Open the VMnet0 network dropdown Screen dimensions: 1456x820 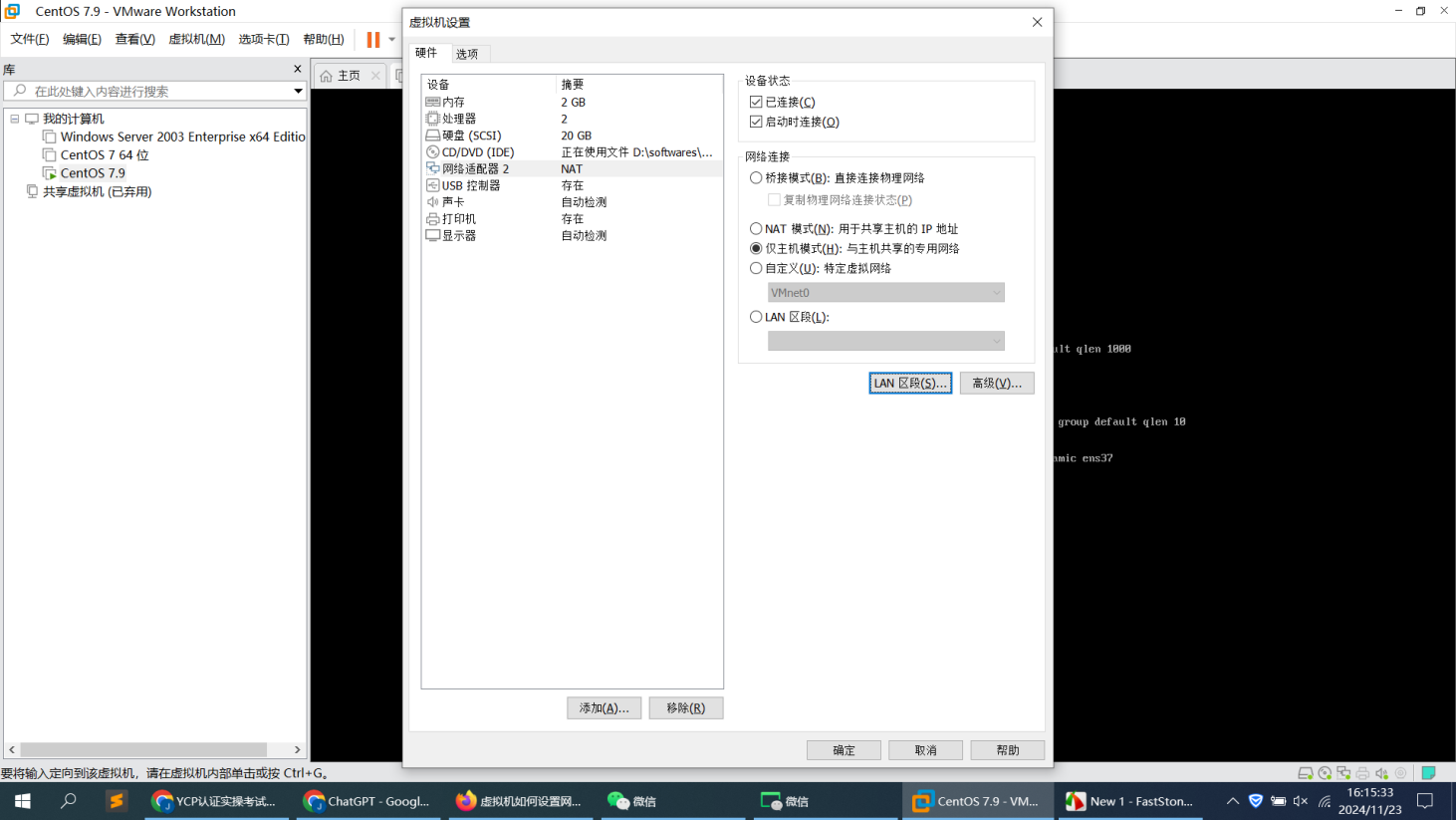coord(996,292)
